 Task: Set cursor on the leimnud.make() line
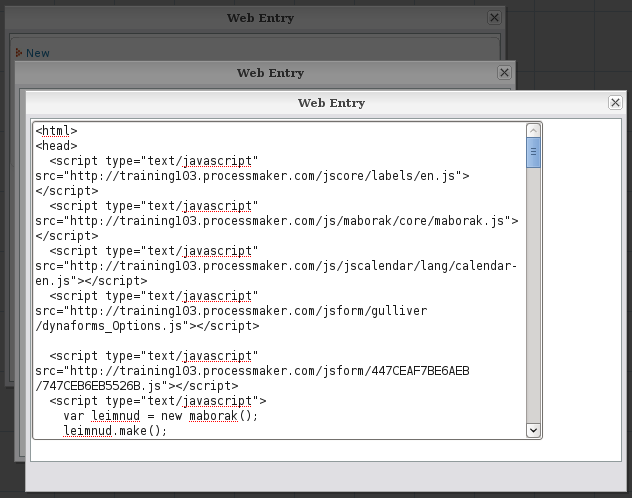(115, 431)
